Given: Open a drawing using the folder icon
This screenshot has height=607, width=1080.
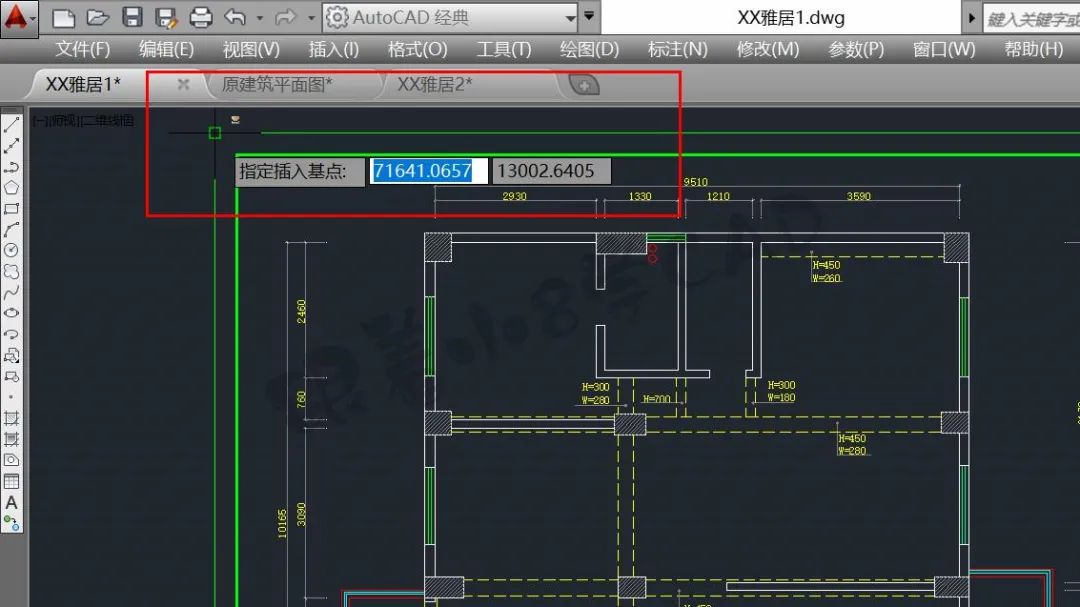Looking at the screenshot, I should click(98, 17).
